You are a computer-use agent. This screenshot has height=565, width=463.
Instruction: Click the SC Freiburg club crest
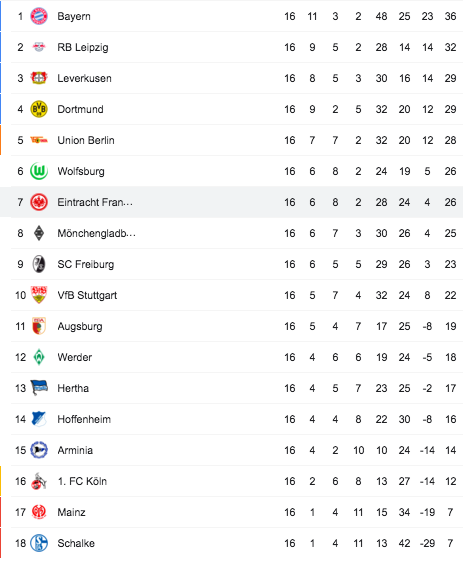pyautogui.click(x=39, y=264)
